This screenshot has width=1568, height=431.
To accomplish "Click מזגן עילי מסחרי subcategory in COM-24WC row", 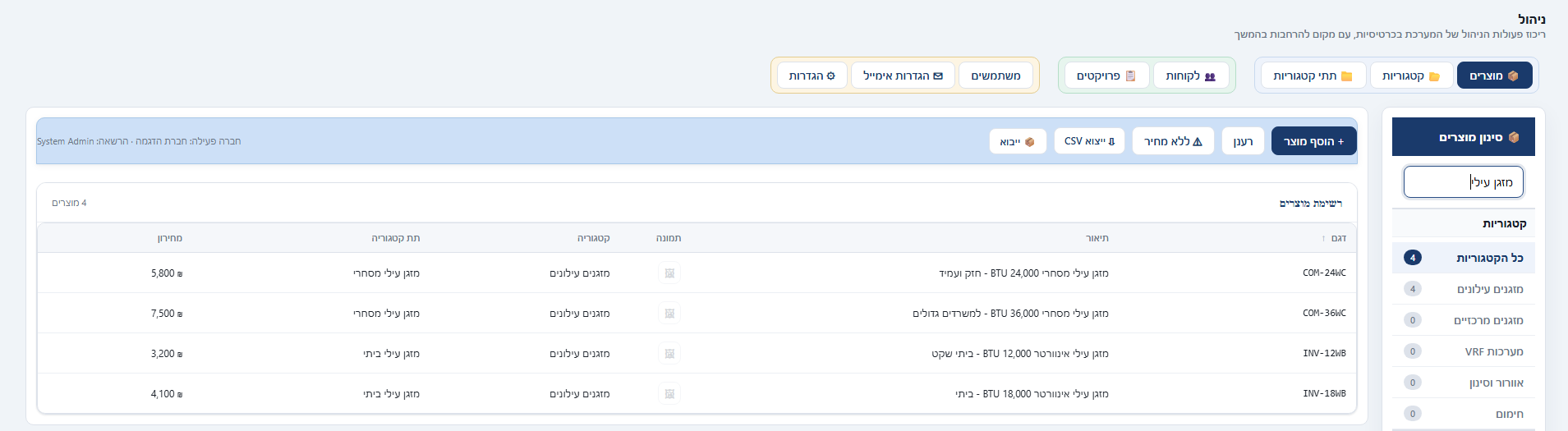I will pyautogui.click(x=386, y=273).
